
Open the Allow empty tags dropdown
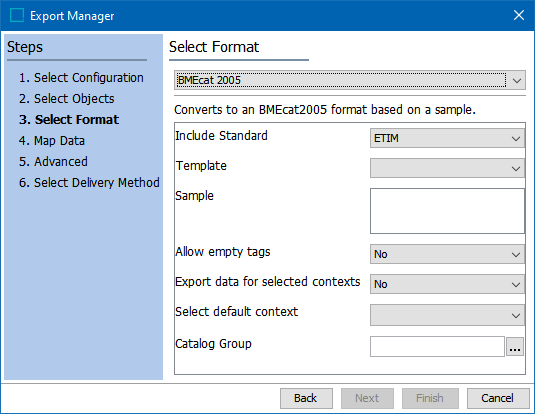(447, 254)
